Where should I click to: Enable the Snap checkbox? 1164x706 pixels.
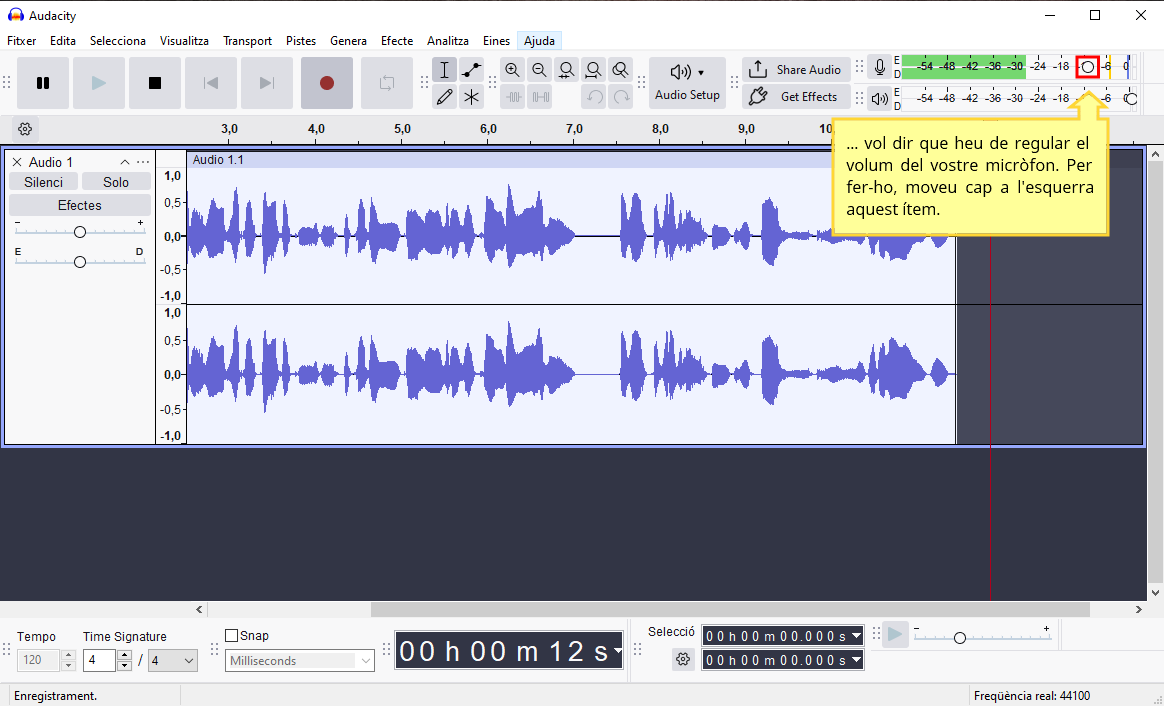pyautogui.click(x=232, y=635)
